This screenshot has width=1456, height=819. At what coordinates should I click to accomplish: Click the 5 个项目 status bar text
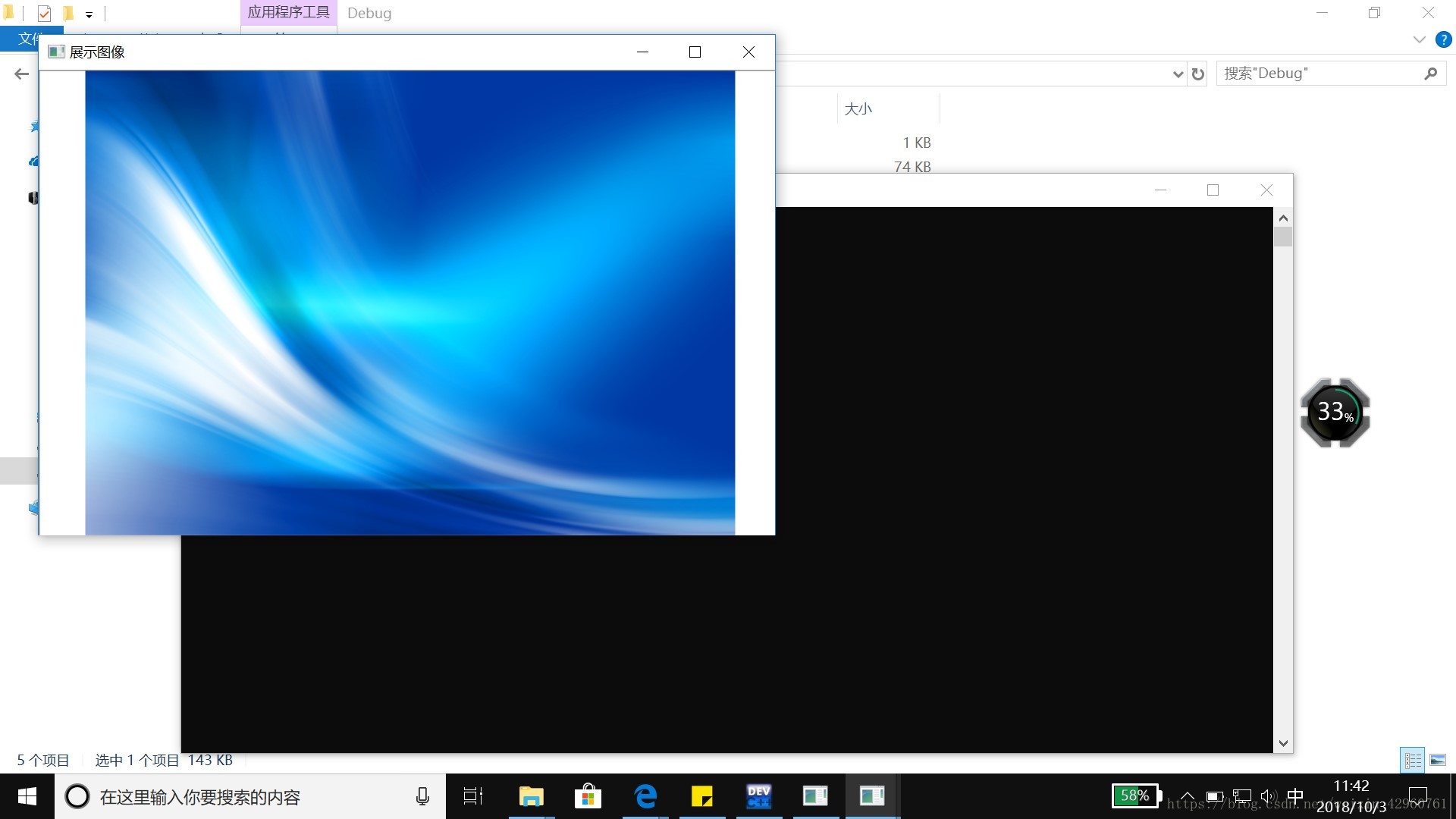click(43, 760)
